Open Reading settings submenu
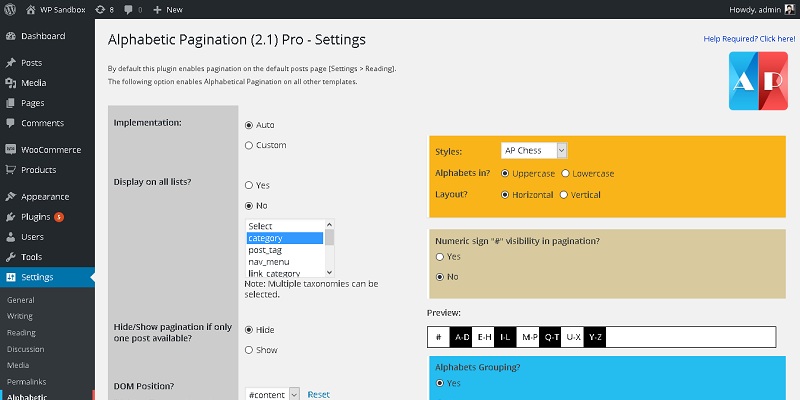The width and height of the screenshot is (800, 400). [21, 333]
